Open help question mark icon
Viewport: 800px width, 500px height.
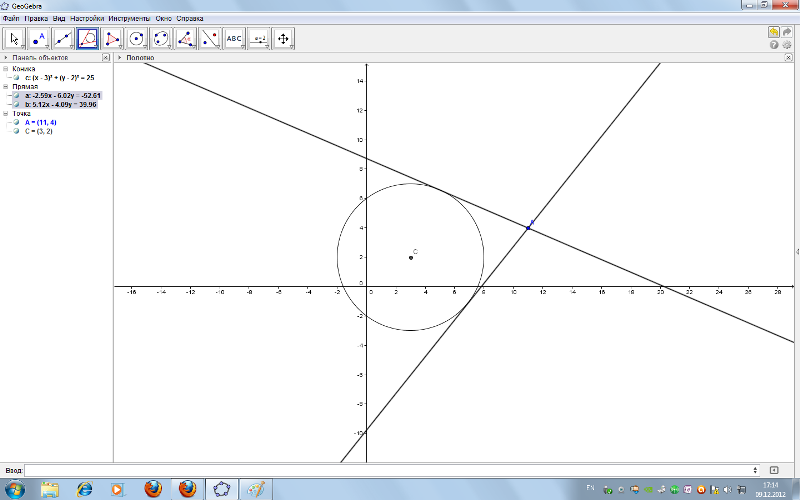pos(774,45)
